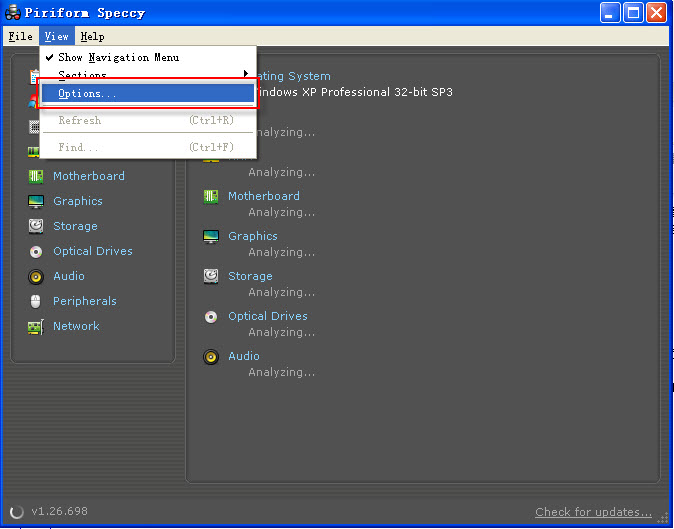Click the Audio speaker icon in the sidebar
The height and width of the screenshot is (529, 674).
click(x=35, y=277)
